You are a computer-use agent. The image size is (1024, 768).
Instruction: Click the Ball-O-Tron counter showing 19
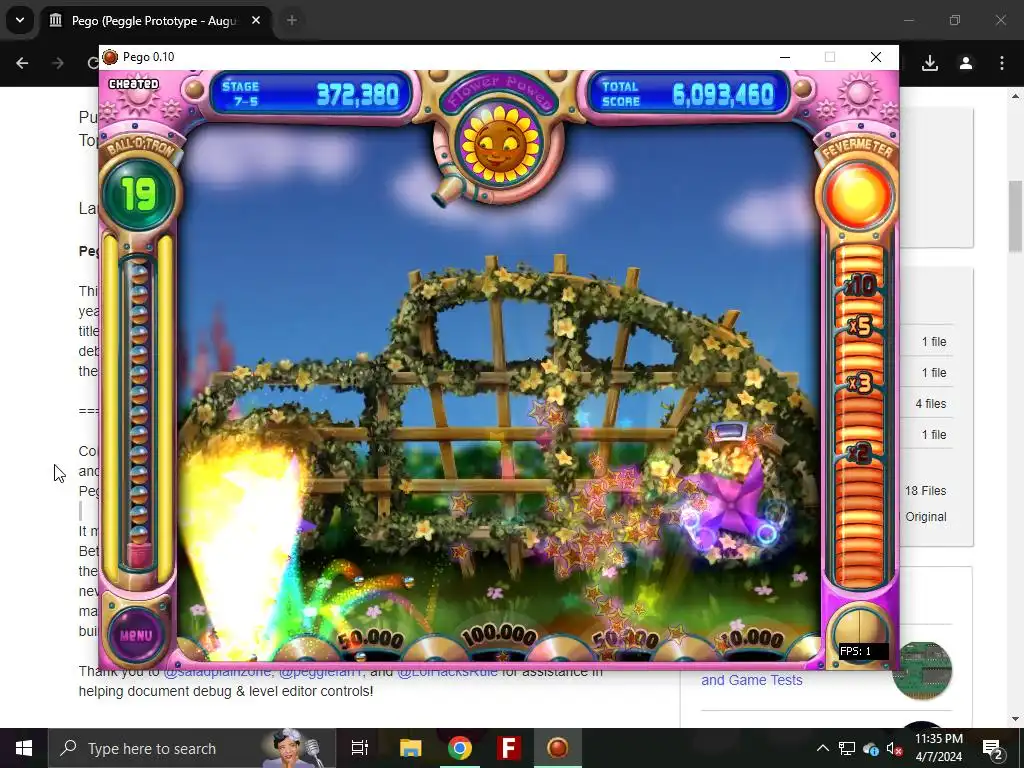point(138,194)
